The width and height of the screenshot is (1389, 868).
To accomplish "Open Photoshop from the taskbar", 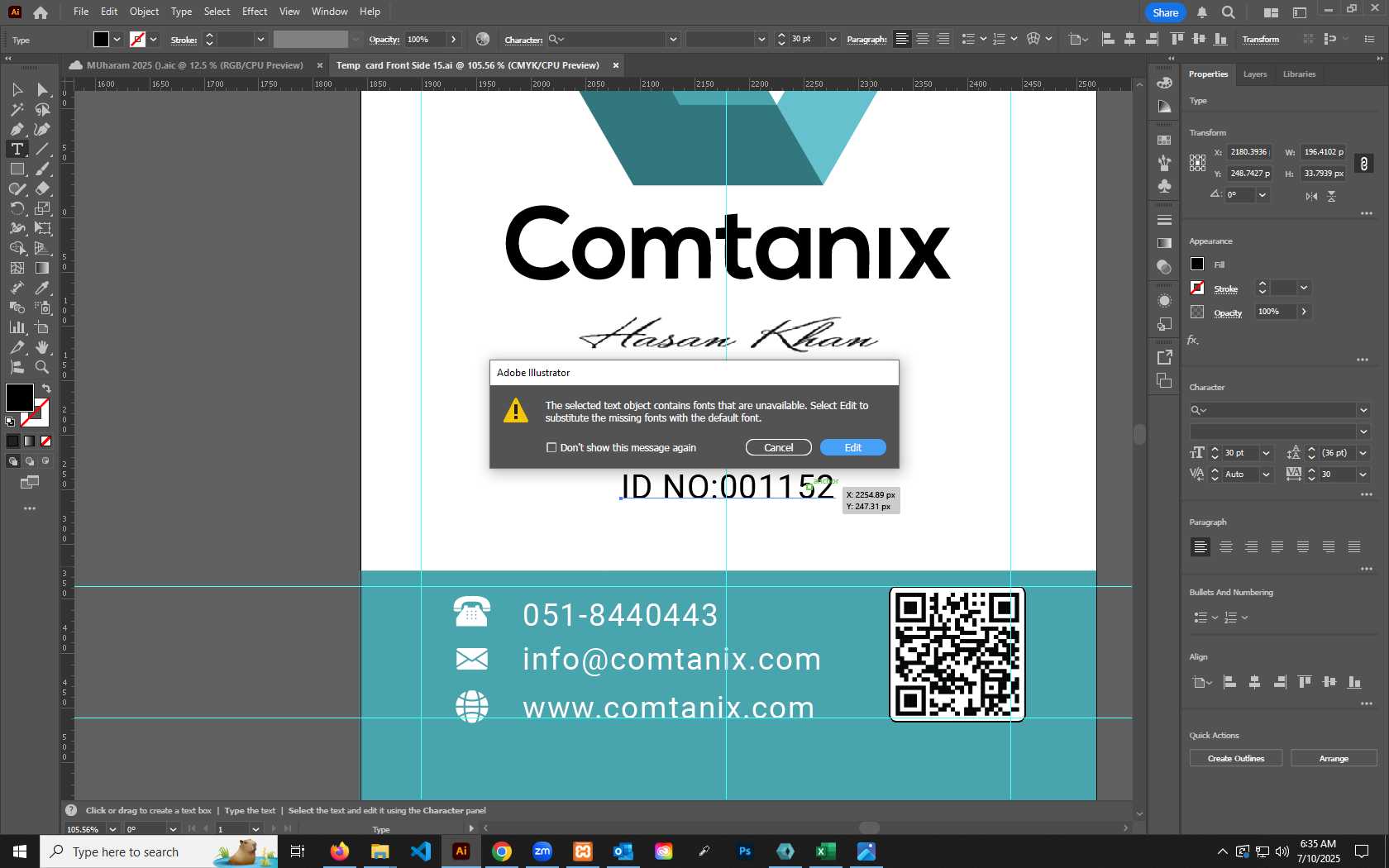I will pyautogui.click(x=745, y=851).
